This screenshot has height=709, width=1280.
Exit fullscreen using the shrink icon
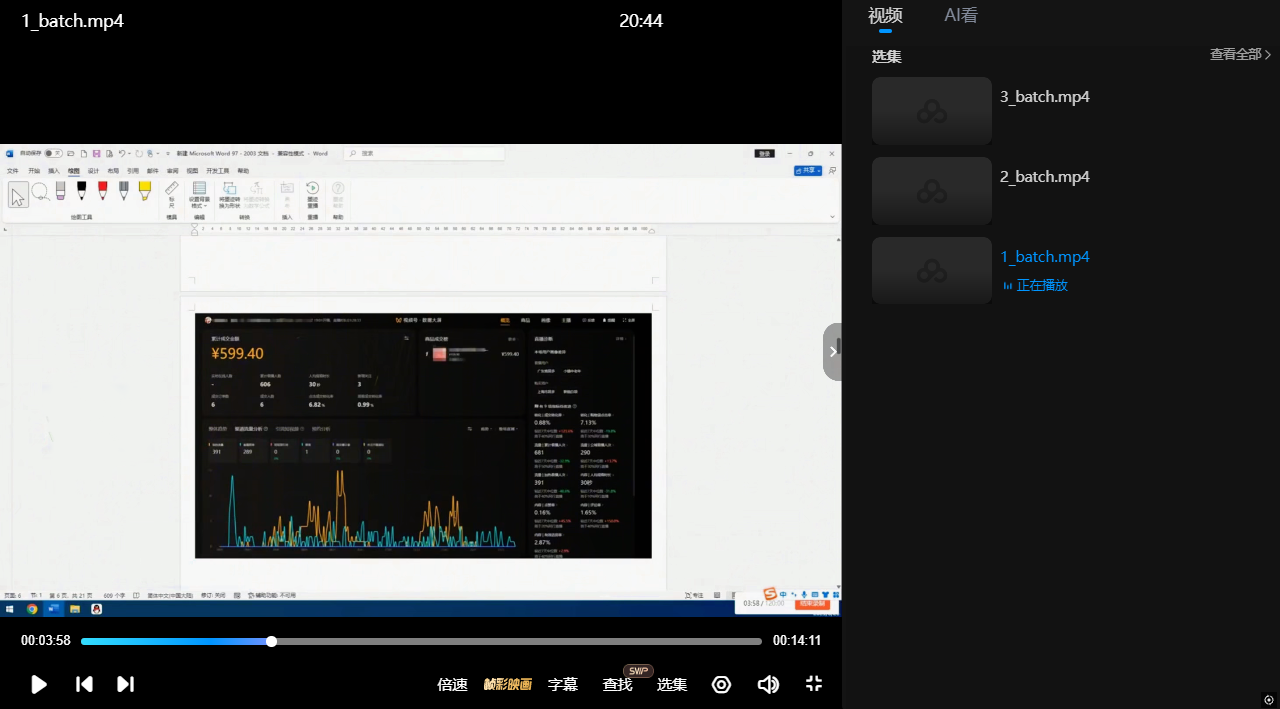[x=813, y=684]
